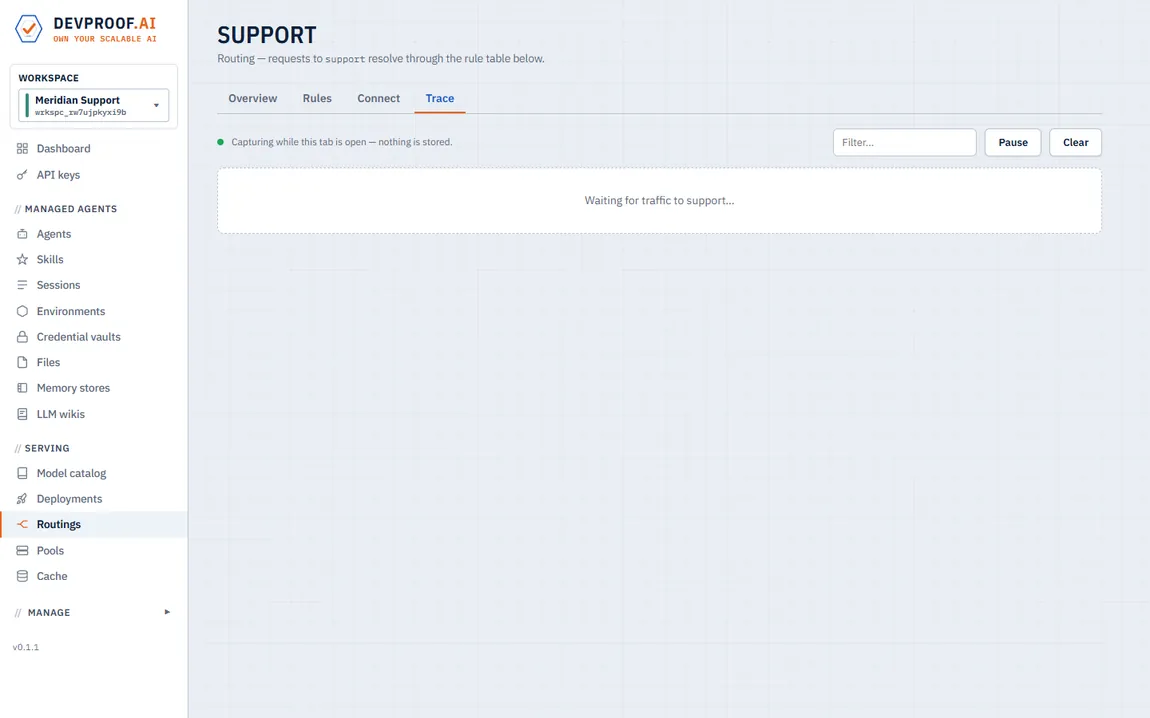Switch to the Overview tab
1150x718 pixels.
252,98
